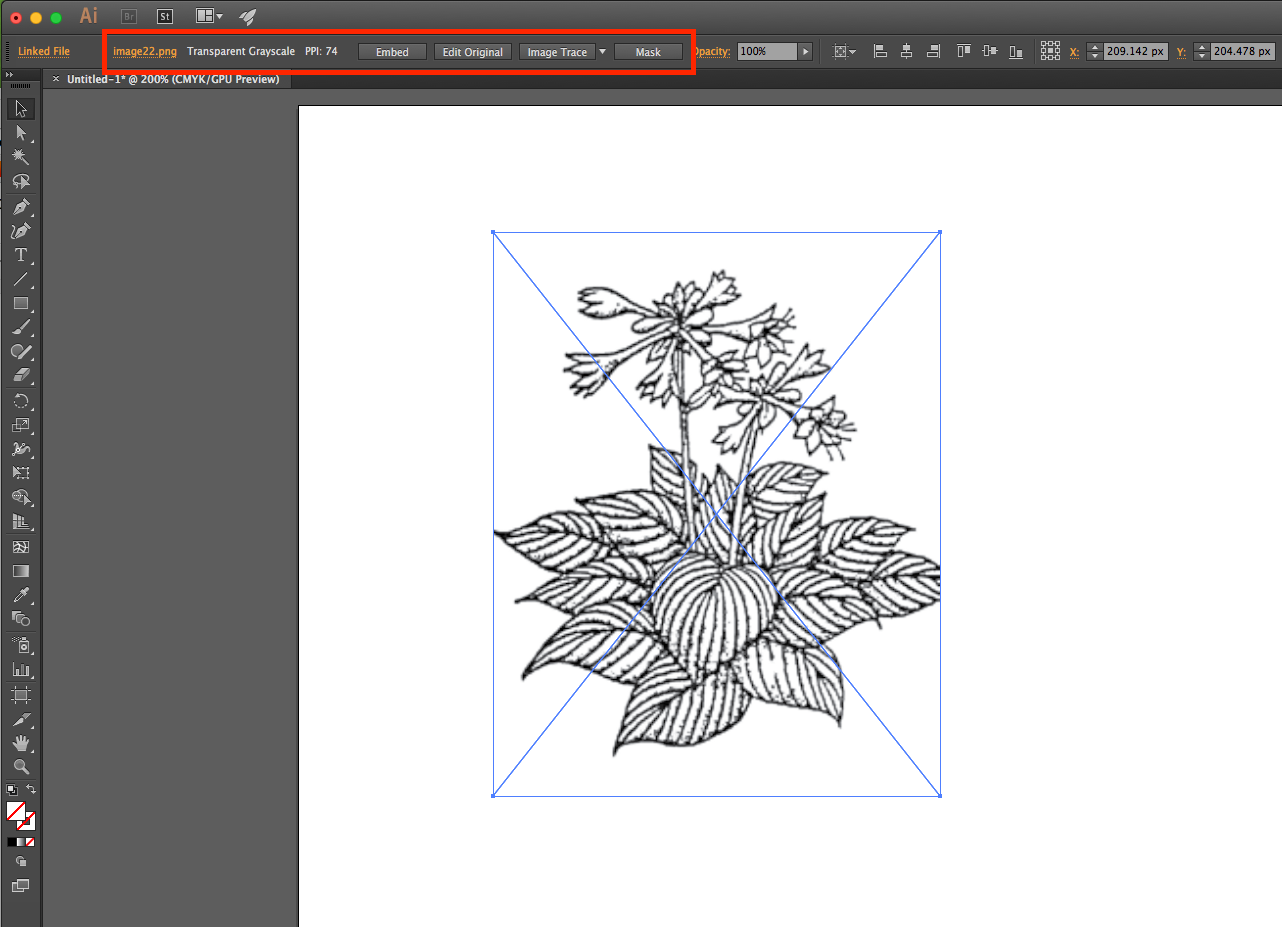The width and height of the screenshot is (1282, 927).
Task: Select the Pen tool
Action: [x=20, y=206]
